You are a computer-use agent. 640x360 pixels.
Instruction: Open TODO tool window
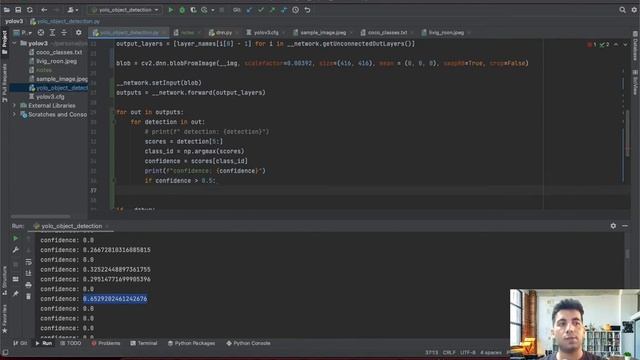71,343
